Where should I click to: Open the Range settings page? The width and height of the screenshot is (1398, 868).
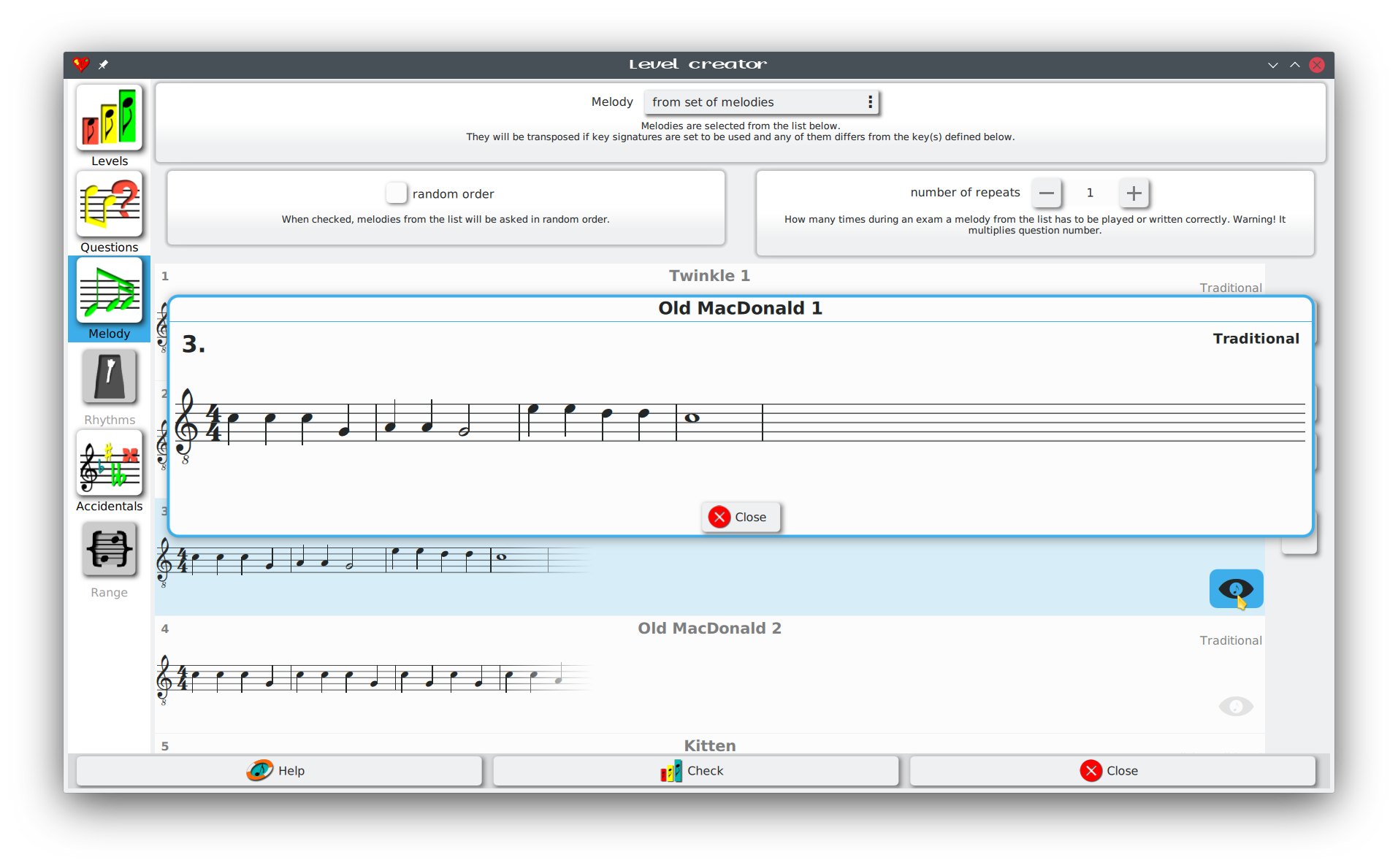(x=109, y=549)
